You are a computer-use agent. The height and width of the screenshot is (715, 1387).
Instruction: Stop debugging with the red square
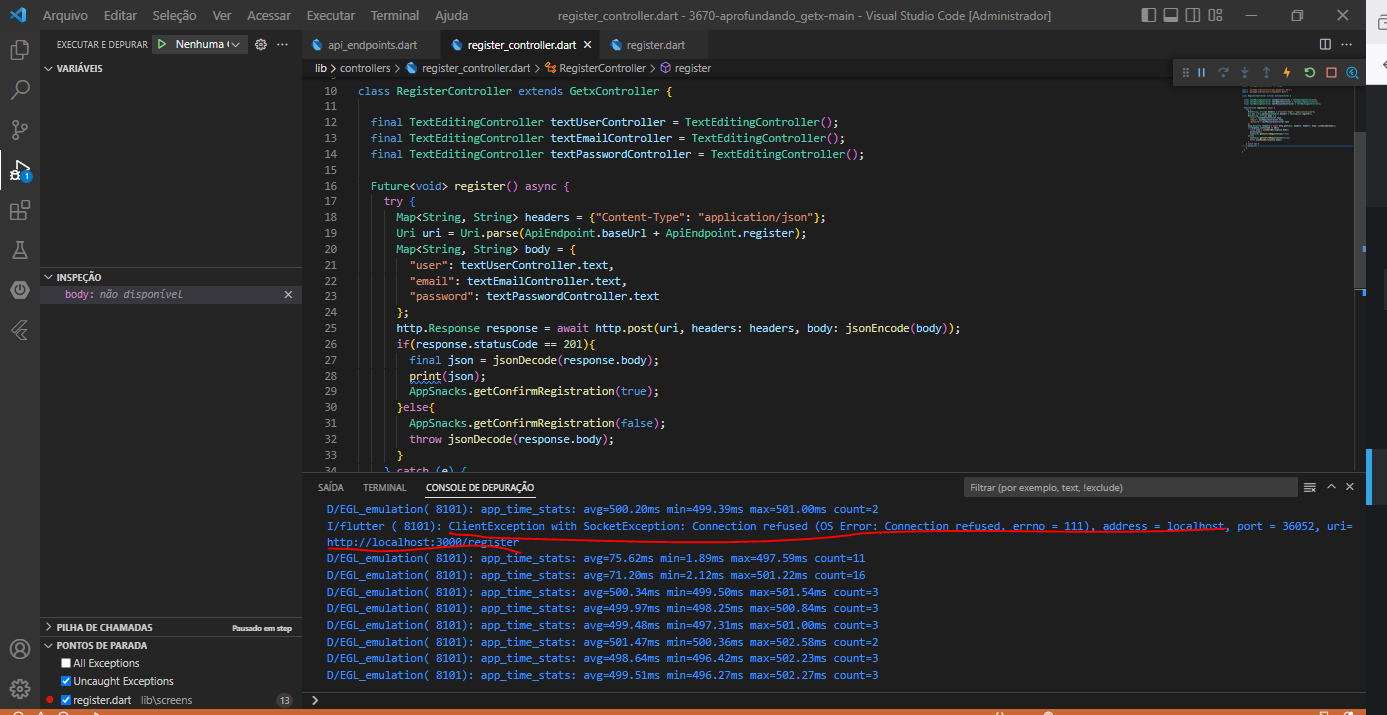tap(1331, 73)
